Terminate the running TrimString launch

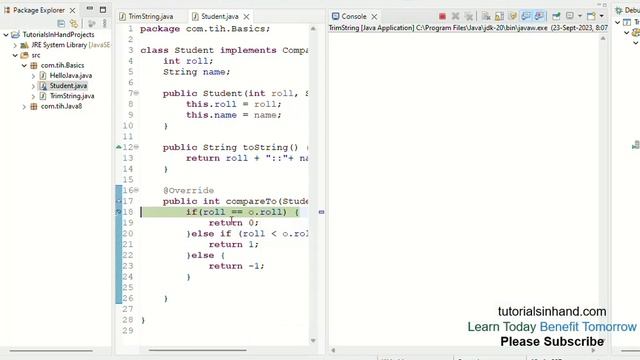pos(442,16)
